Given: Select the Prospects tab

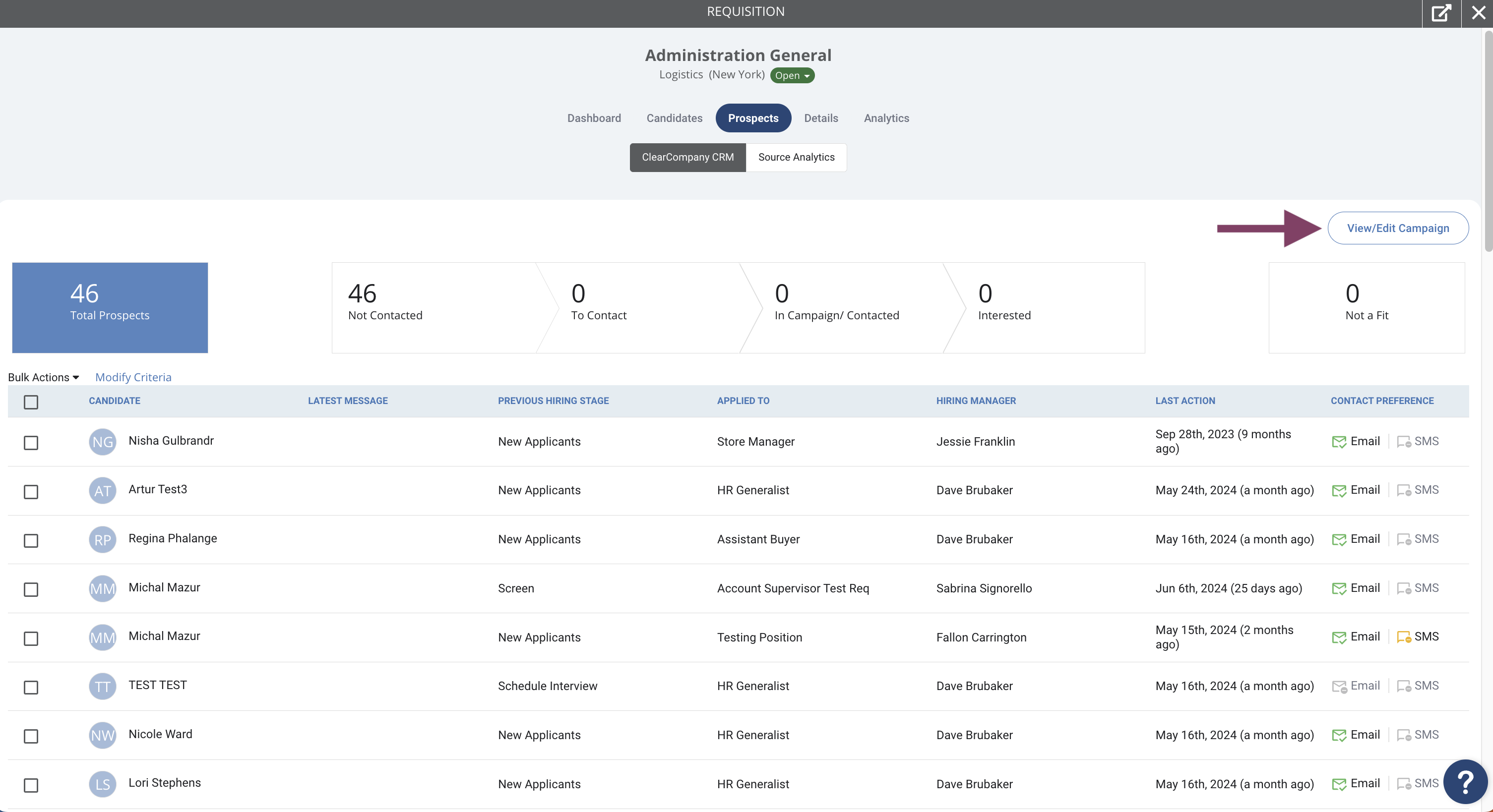Looking at the screenshot, I should pyautogui.click(x=753, y=118).
